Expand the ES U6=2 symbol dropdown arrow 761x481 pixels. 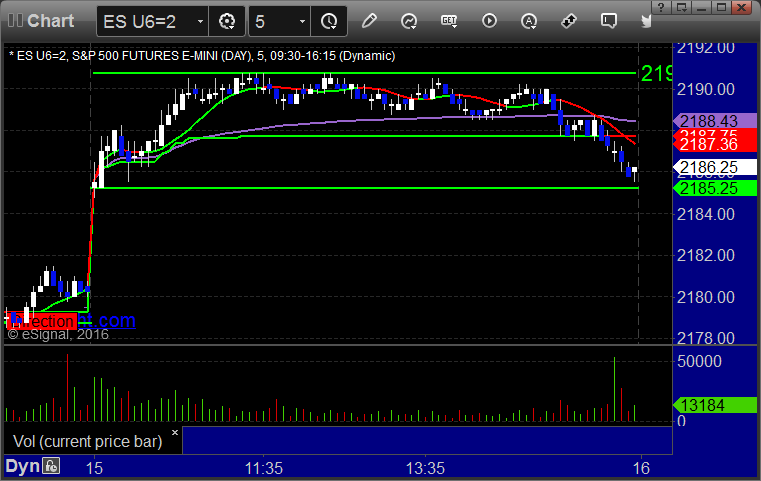coord(200,21)
